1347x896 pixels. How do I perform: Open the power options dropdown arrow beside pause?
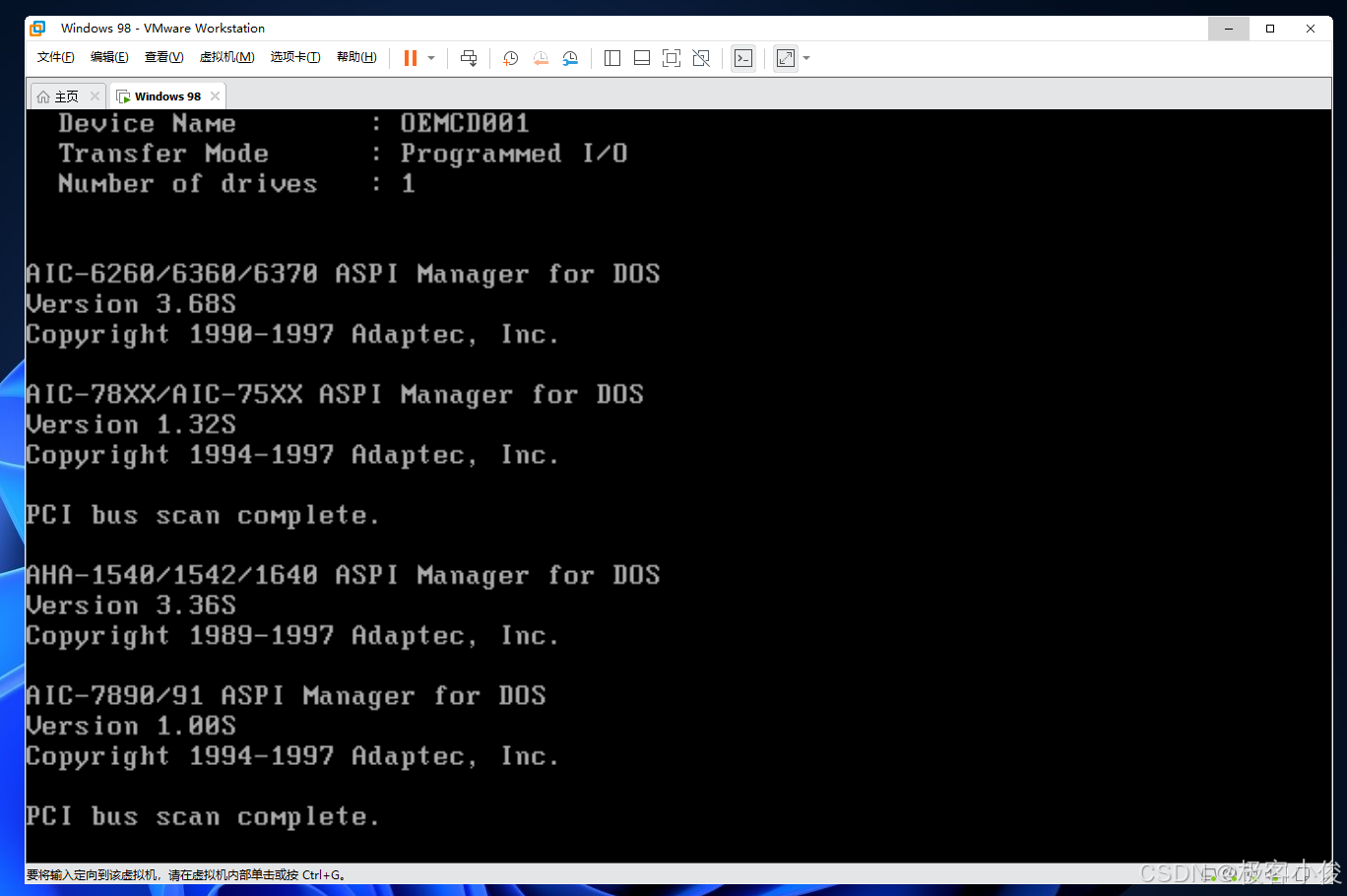tap(431, 58)
